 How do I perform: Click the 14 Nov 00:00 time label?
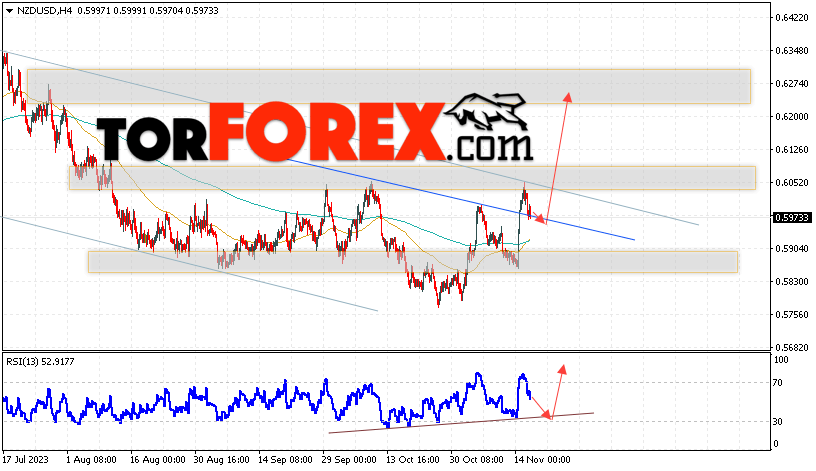click(x=542, y=460)
